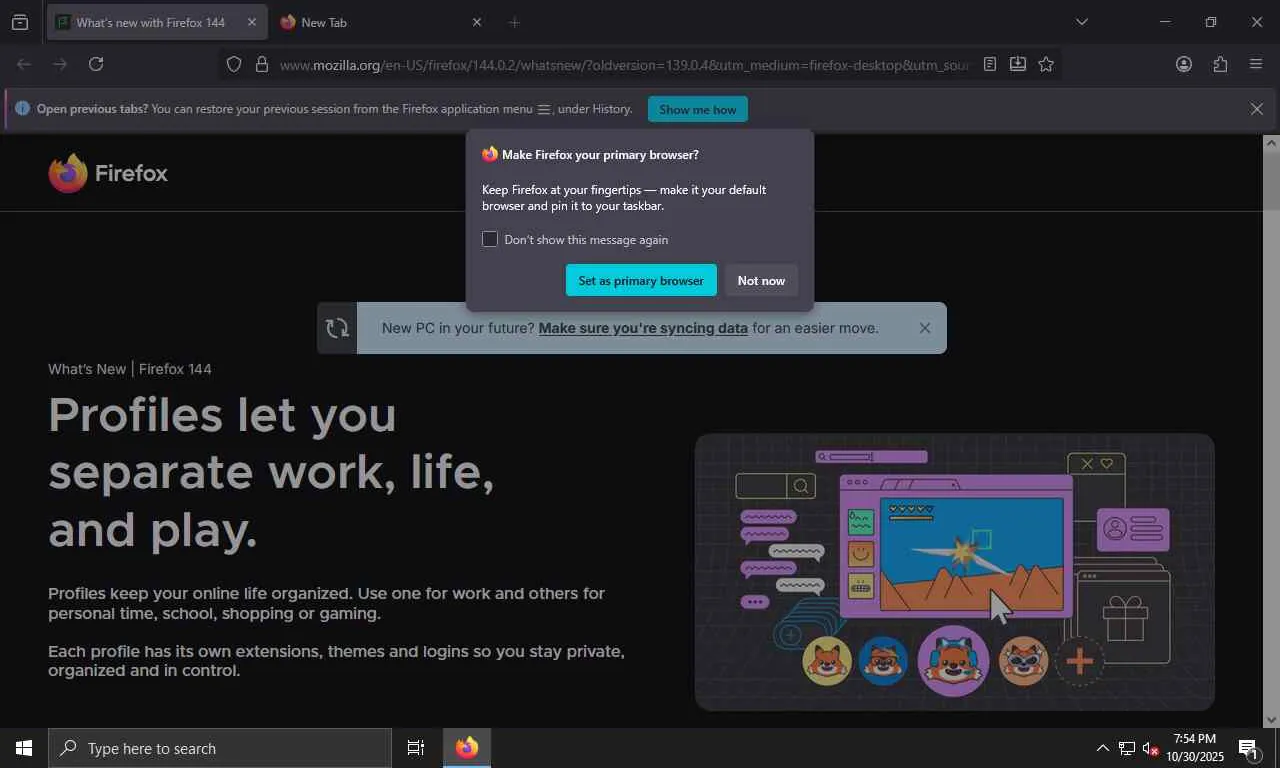
Task: Click the Firefox logo on the page
Action: (x=108, y=173)
